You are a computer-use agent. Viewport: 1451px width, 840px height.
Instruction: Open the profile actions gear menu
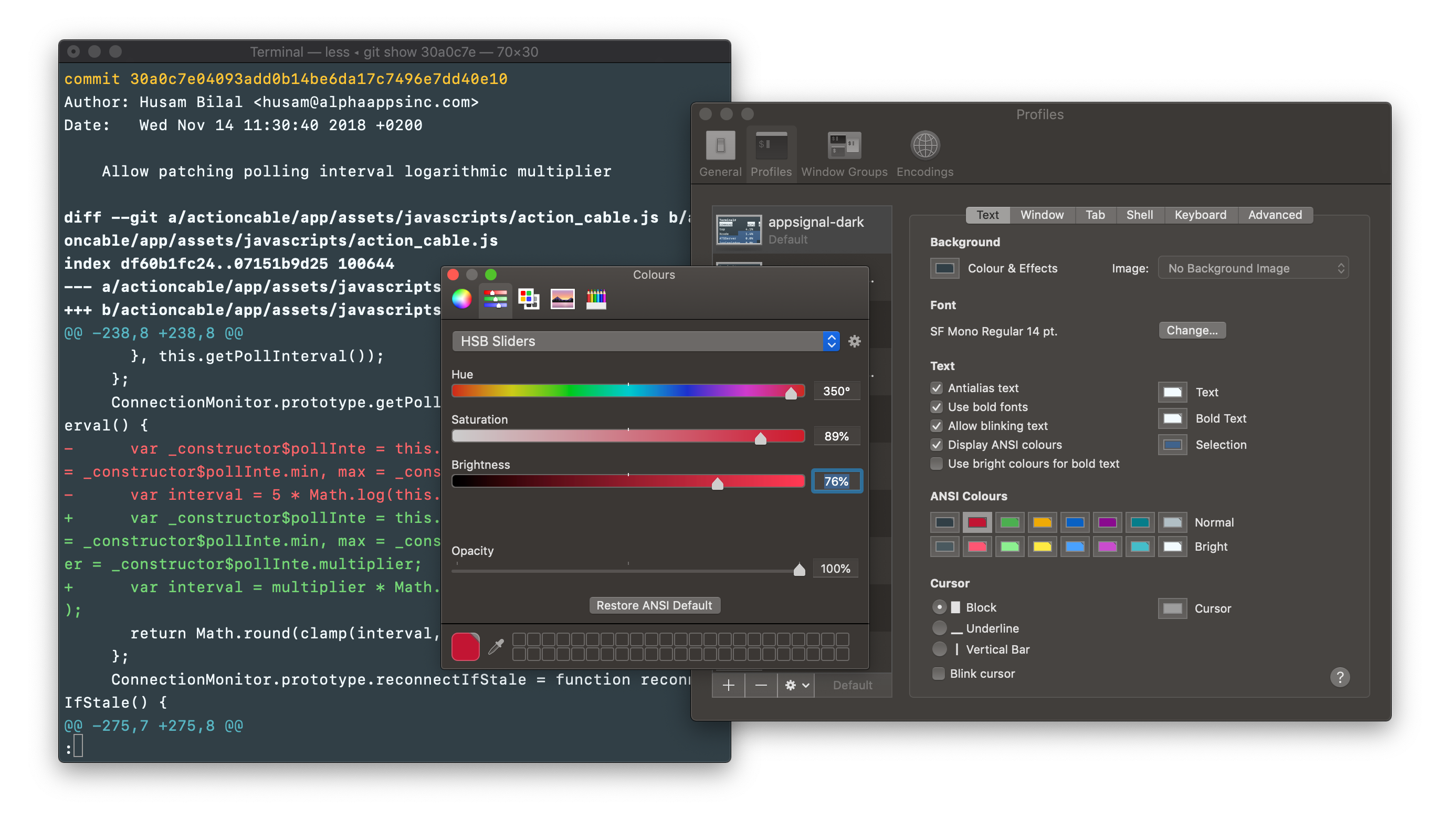point(795,685)
